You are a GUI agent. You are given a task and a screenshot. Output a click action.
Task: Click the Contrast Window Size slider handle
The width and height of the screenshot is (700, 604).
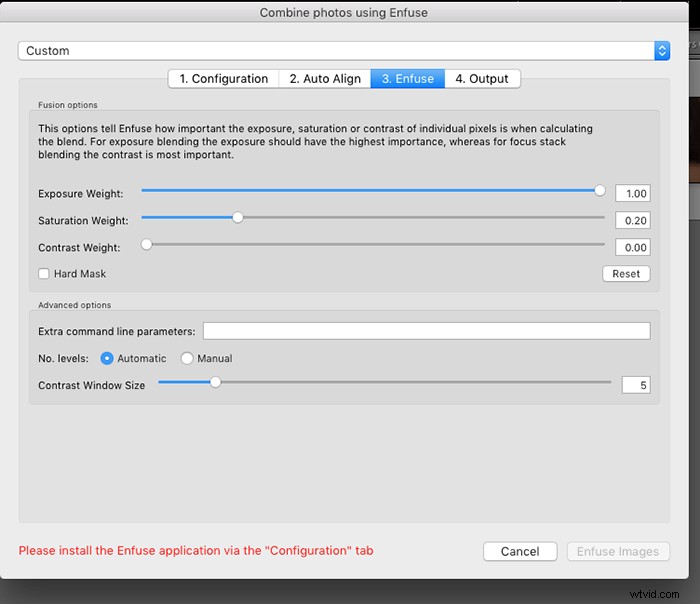(x=215, y=383)
